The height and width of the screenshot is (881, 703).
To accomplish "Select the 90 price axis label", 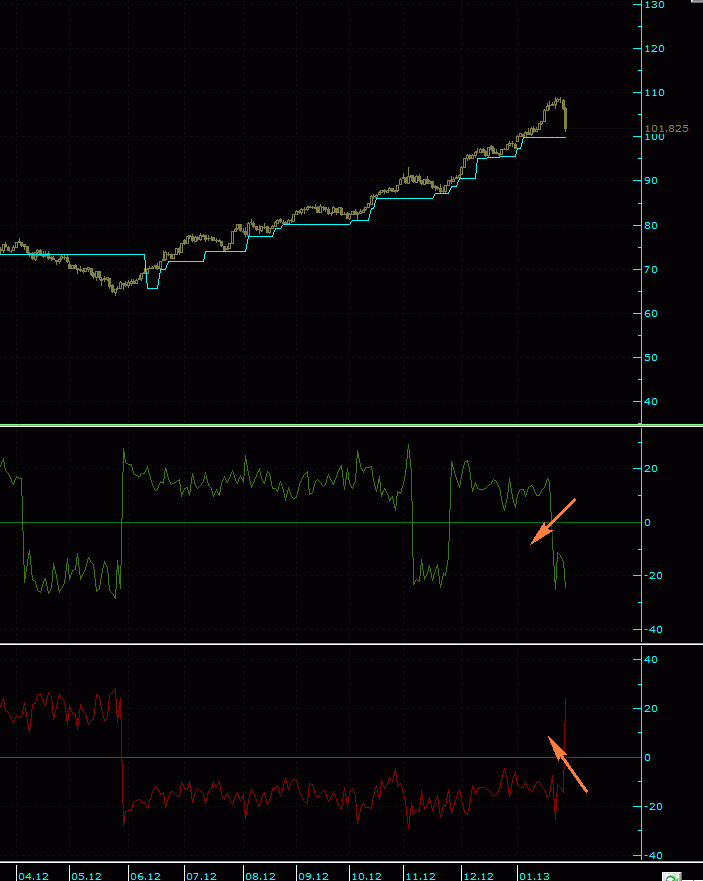I will point(651,180).
